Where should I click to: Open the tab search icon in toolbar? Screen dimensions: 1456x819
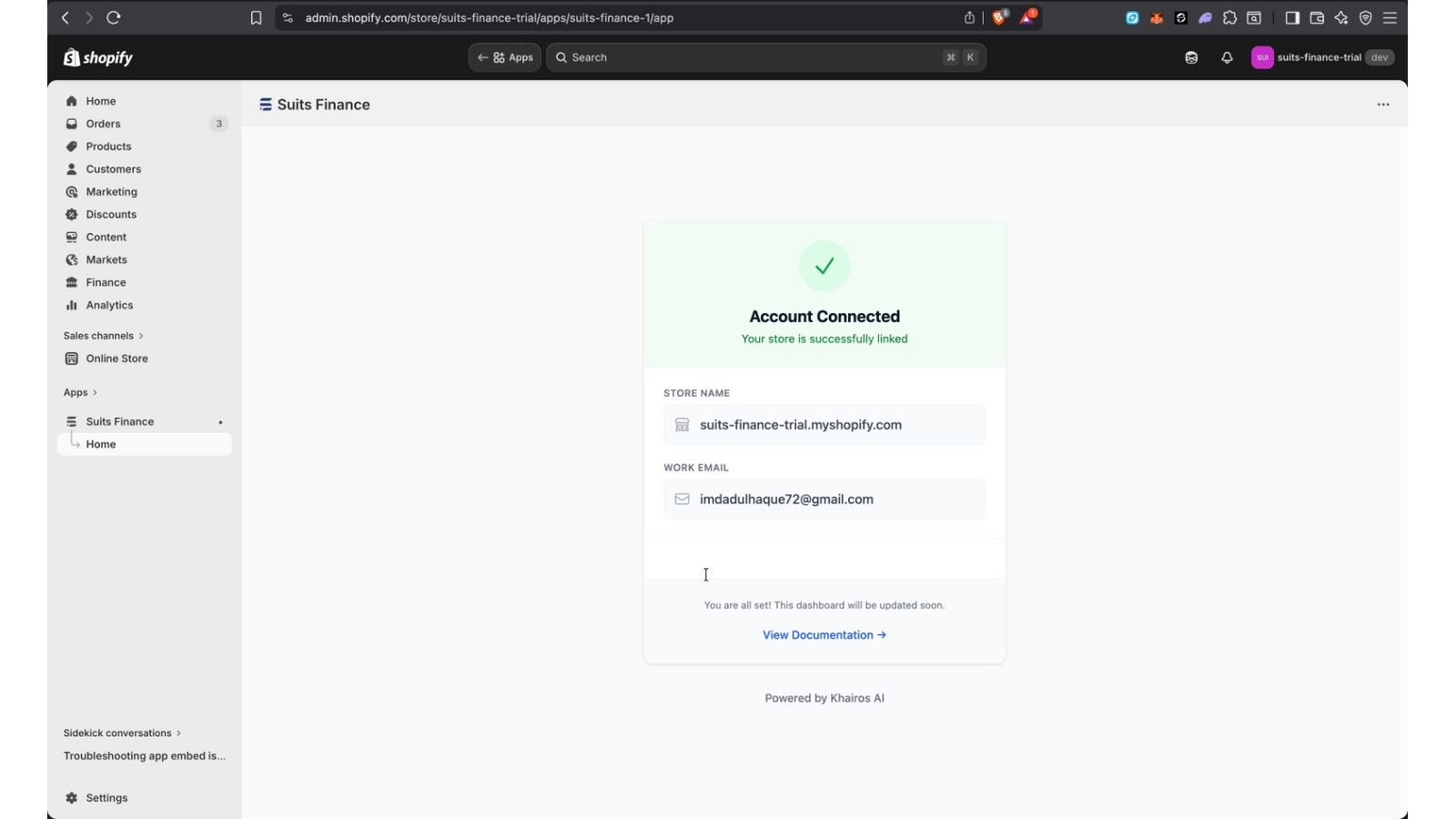coord(1254,17)
